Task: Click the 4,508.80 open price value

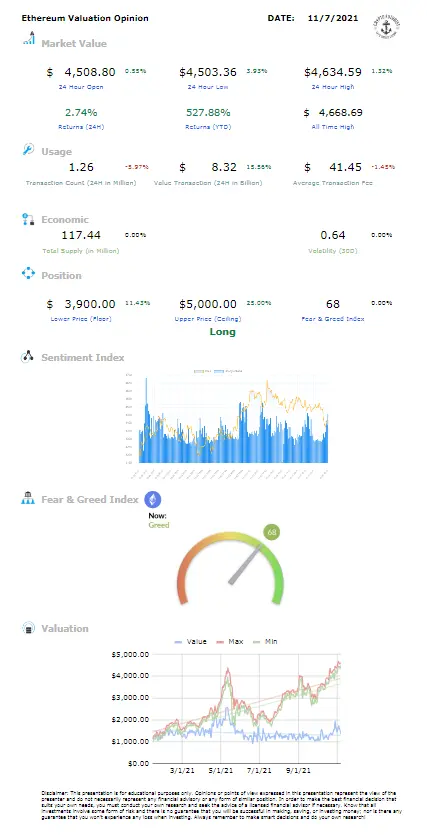Action: point(89,72)
